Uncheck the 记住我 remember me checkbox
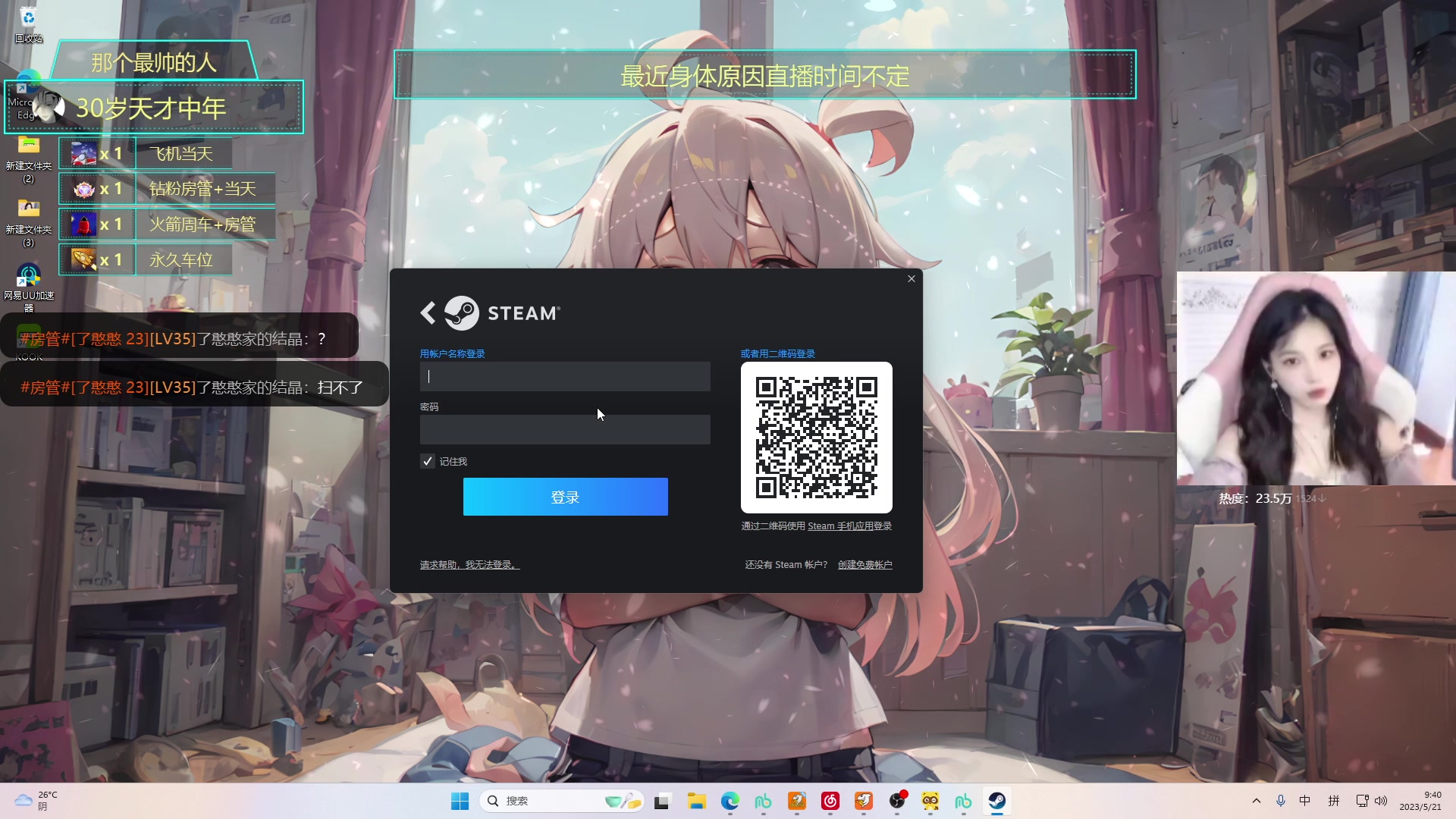 point(428,461)
